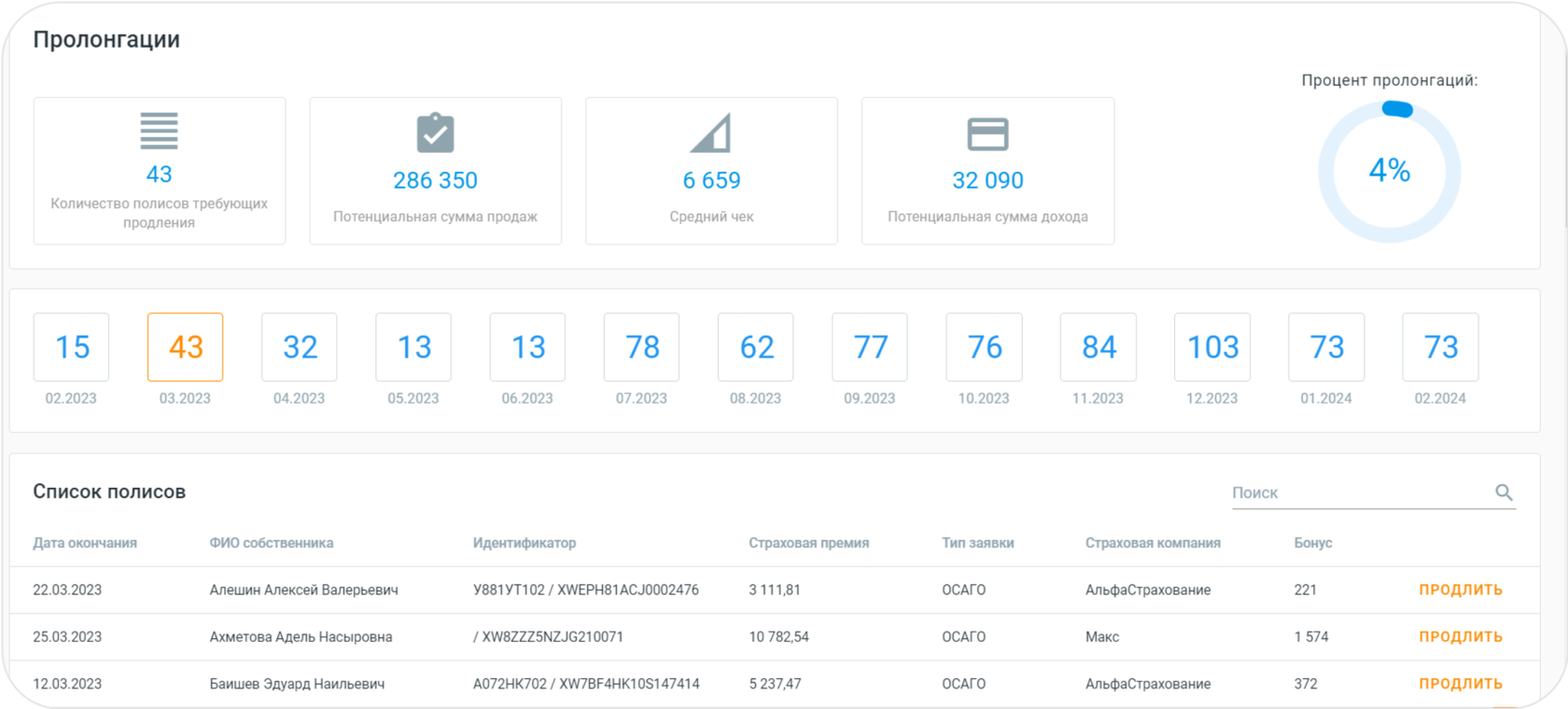
Task: Sort by Дата окончания column header
Action: click(x=85, y=543)
